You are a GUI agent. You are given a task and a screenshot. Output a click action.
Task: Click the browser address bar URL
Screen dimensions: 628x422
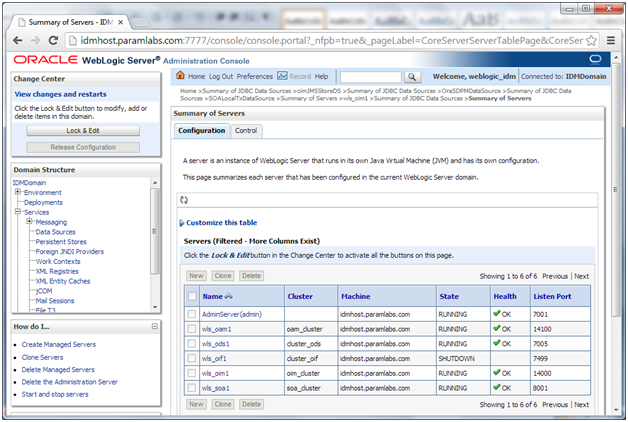332,40
